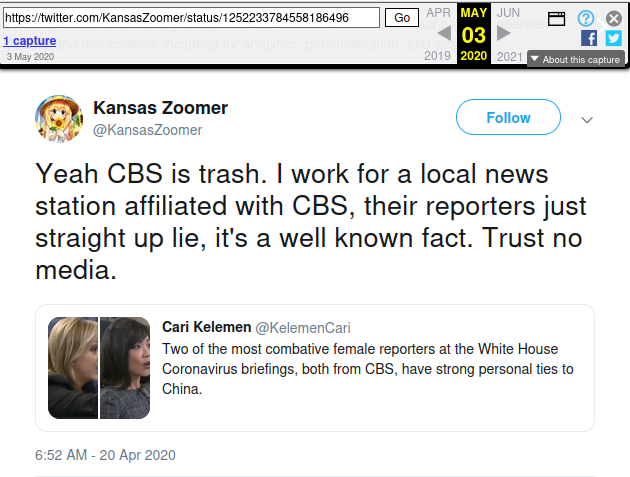Image resolution: width=630 pixels, height=477 pixels.
Task: Select JUN in the capture timeline
Action: 509,12
